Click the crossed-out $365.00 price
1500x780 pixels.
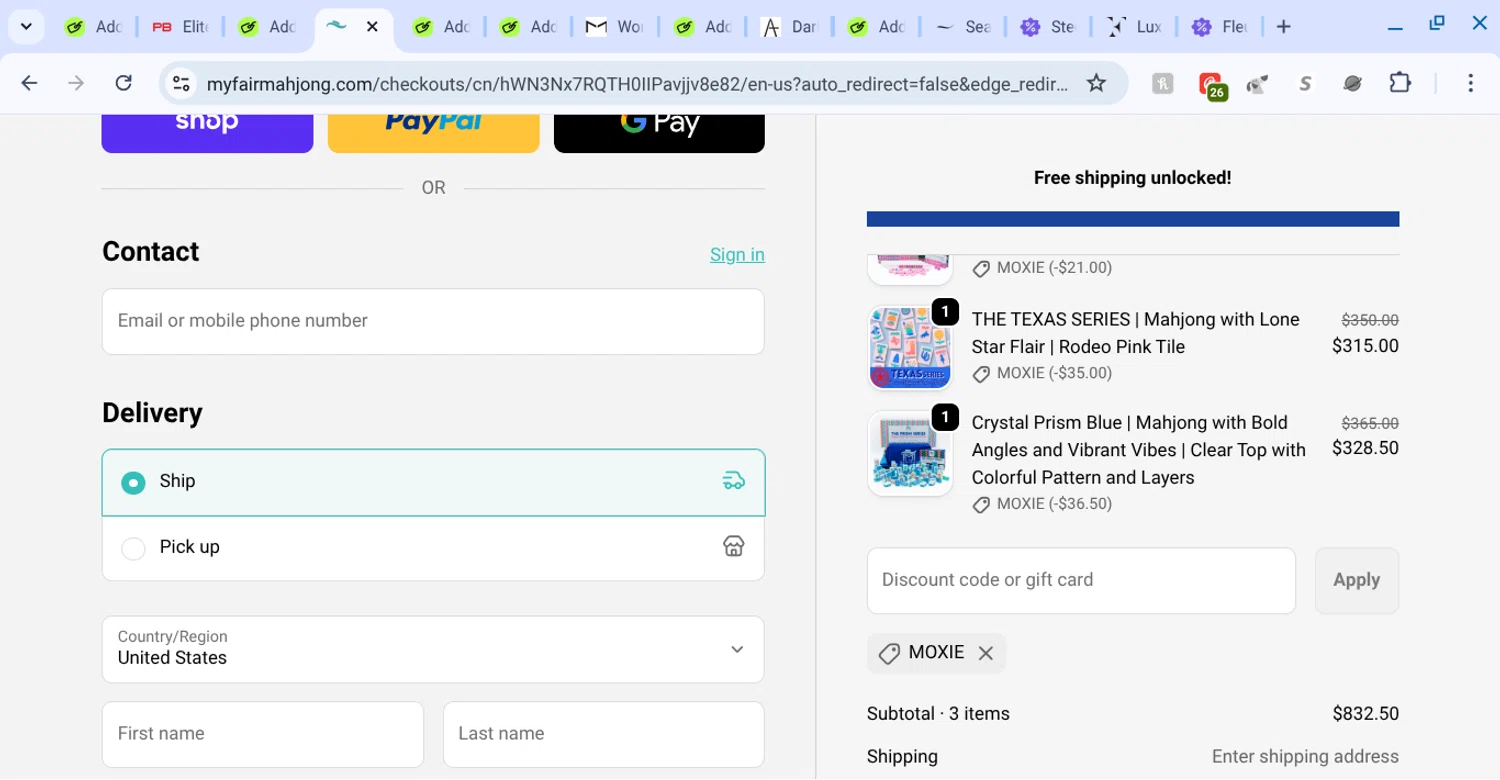(1370, 423)
